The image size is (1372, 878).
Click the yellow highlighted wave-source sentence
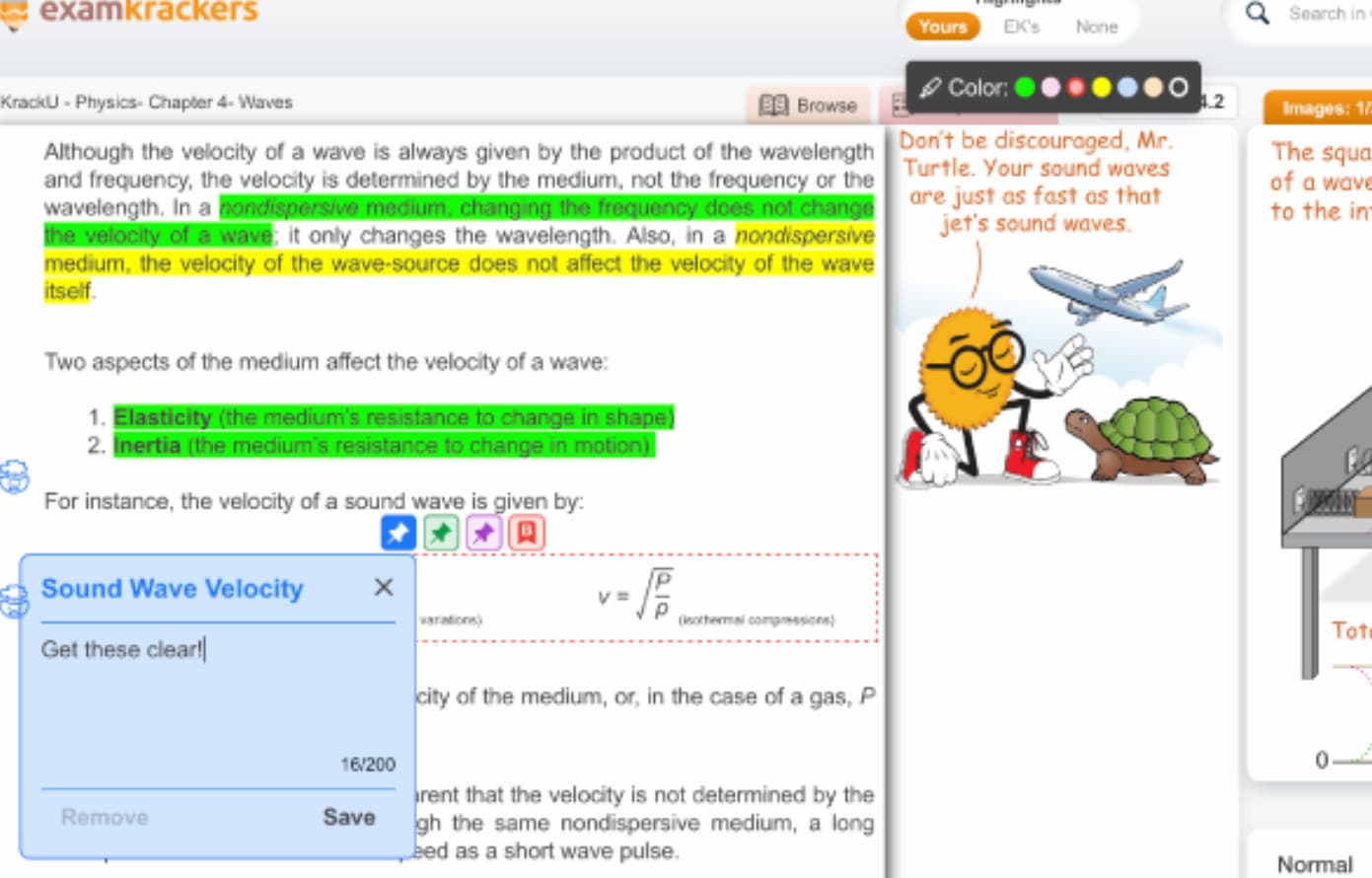459,263
